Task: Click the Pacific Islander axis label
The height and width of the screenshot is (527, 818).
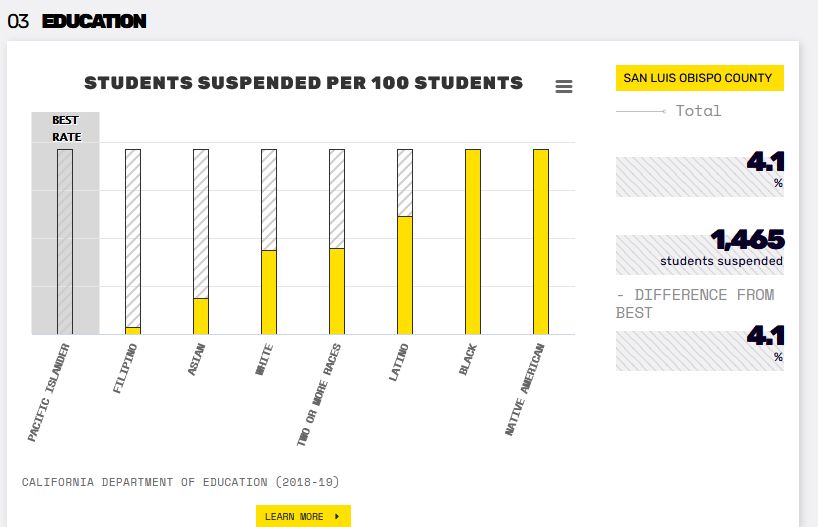Action: (x=49, y=392)
